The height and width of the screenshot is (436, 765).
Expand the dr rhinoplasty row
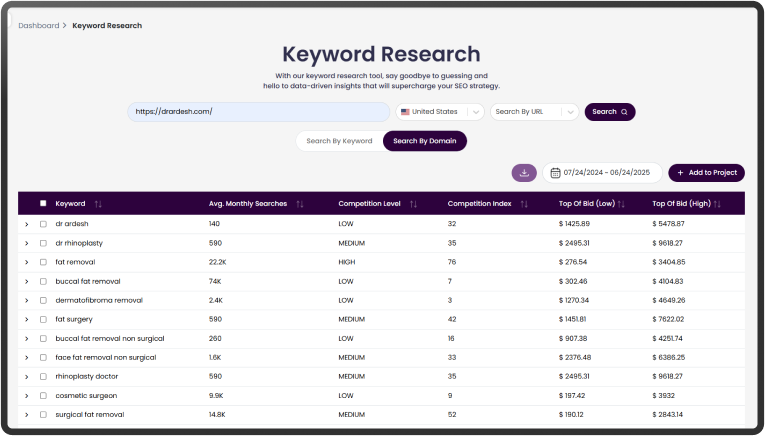pyautogui.click(x=26, y=243)
